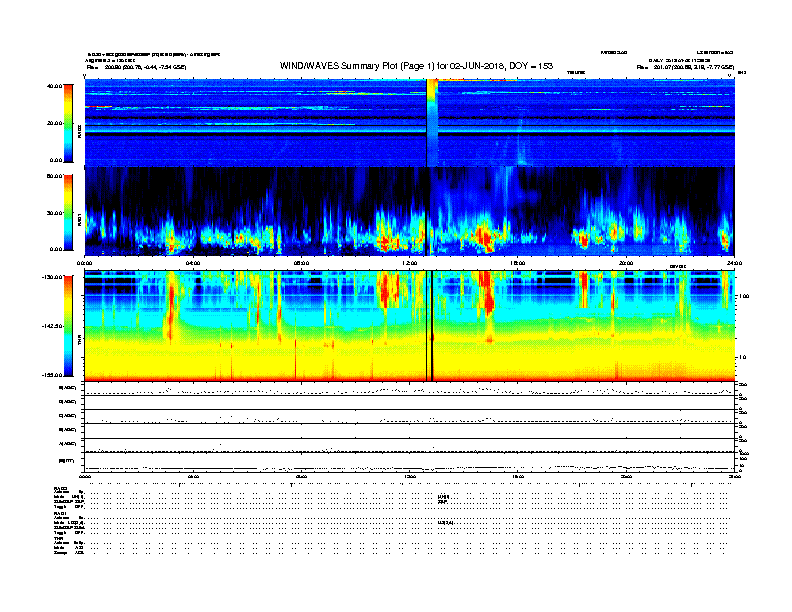792x612 pixels.
Task: Click the 40.00 label on RAD2 scale
Action: pos(54,86)
